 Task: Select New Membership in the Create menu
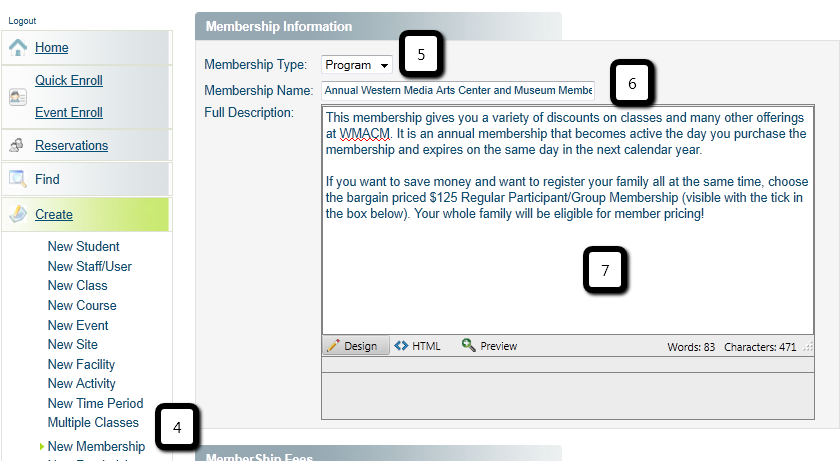tap(96, 447)
